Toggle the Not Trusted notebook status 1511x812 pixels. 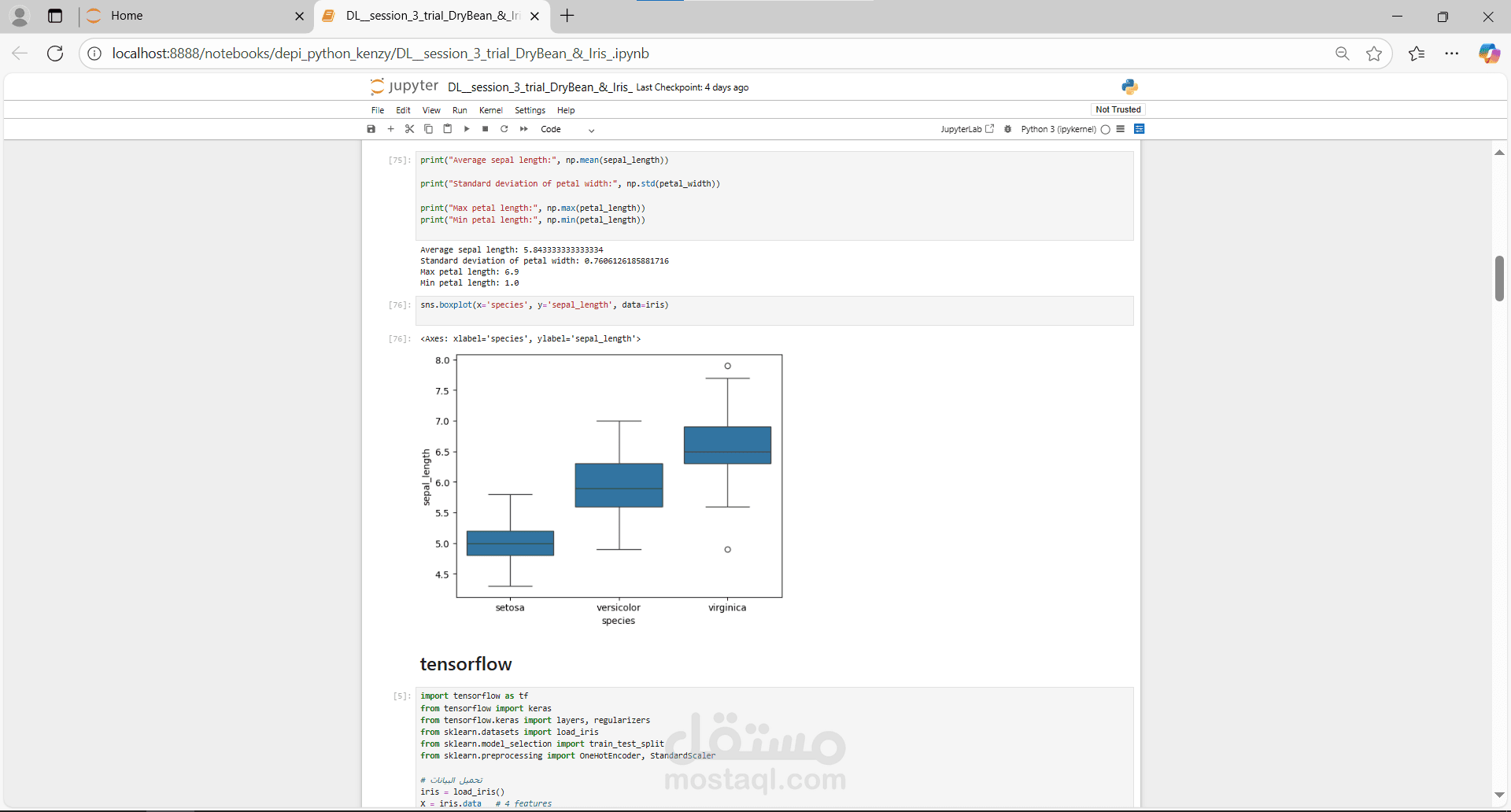coord(1118,109)
